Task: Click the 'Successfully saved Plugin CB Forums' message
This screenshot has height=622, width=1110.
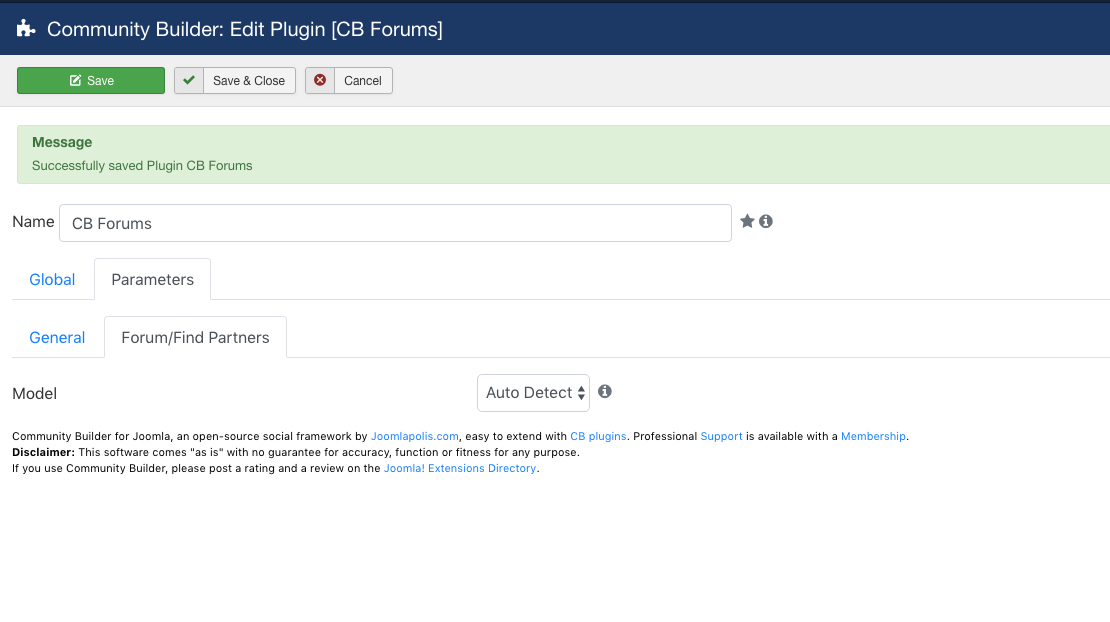Action: click(x=142, y=166)
